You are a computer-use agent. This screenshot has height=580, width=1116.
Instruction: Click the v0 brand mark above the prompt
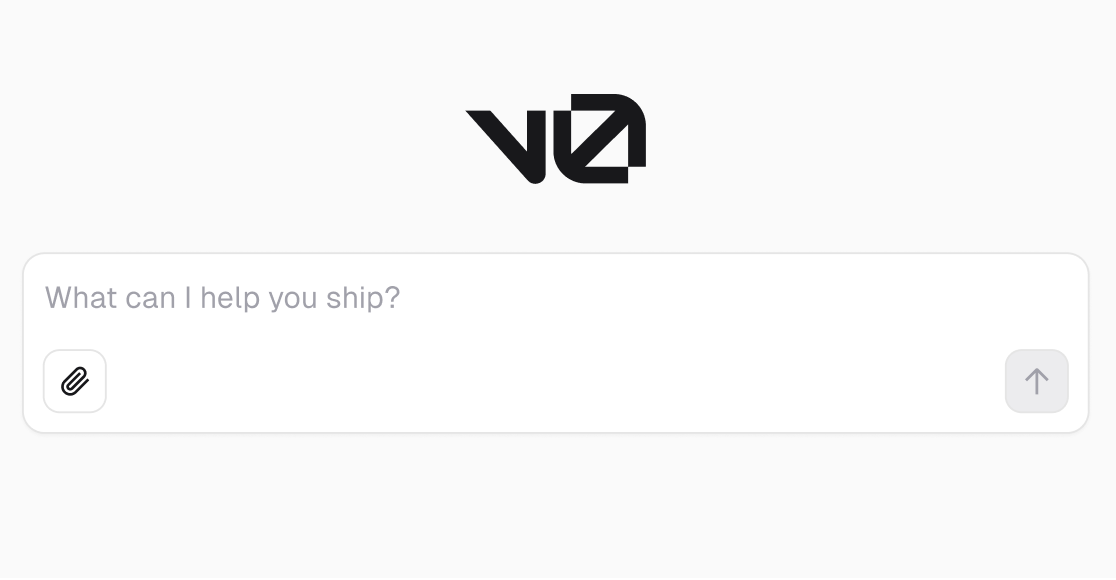pyautogui.click(x=556, y=138)
